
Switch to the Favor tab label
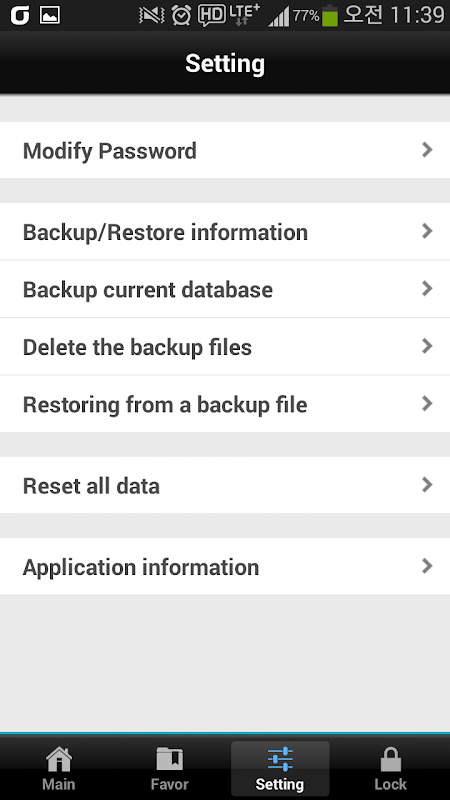click(x=169, y=784)
